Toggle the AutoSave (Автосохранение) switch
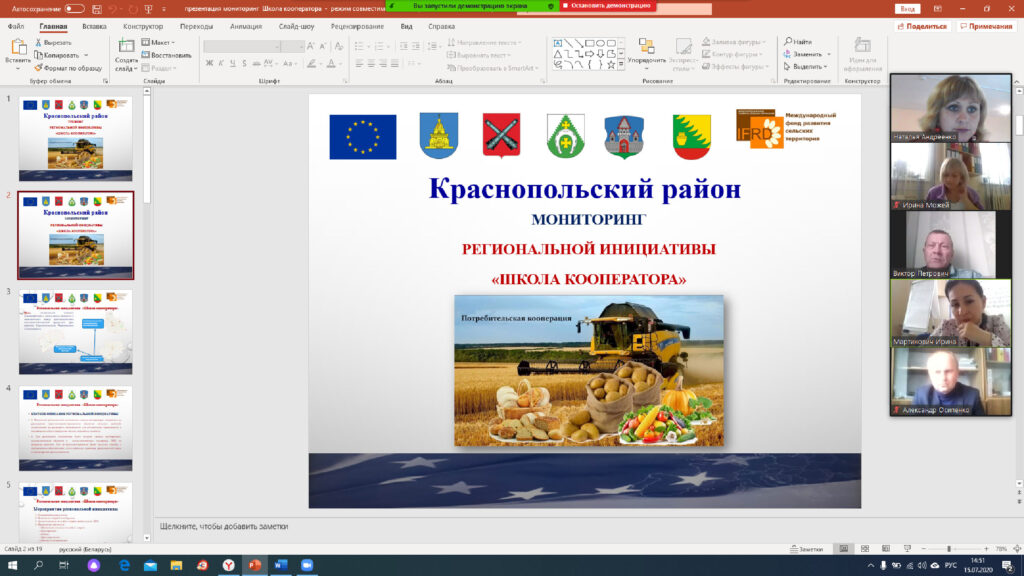 74,9
